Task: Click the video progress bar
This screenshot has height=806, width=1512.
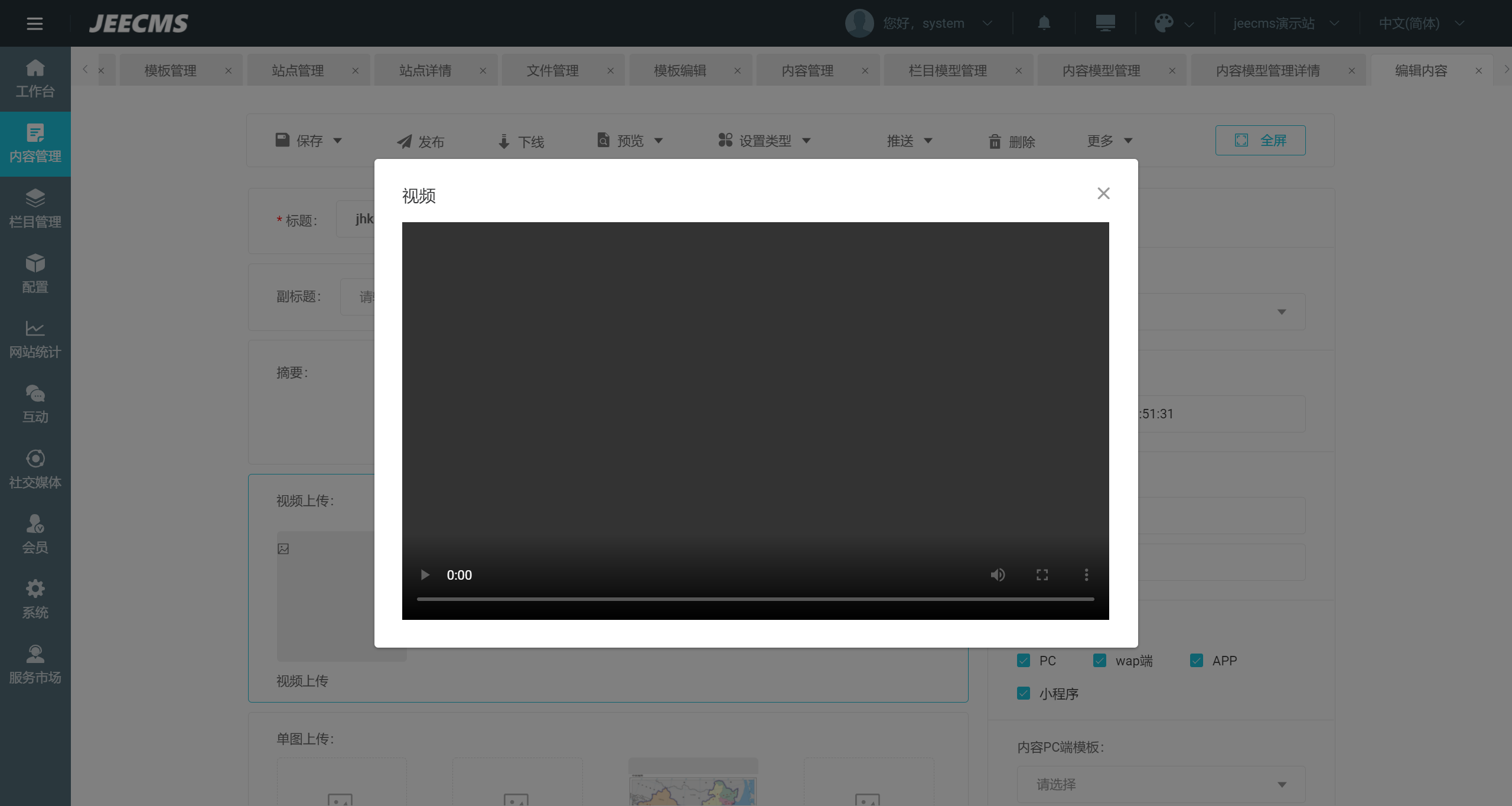Action: click(x=755, y=599)
